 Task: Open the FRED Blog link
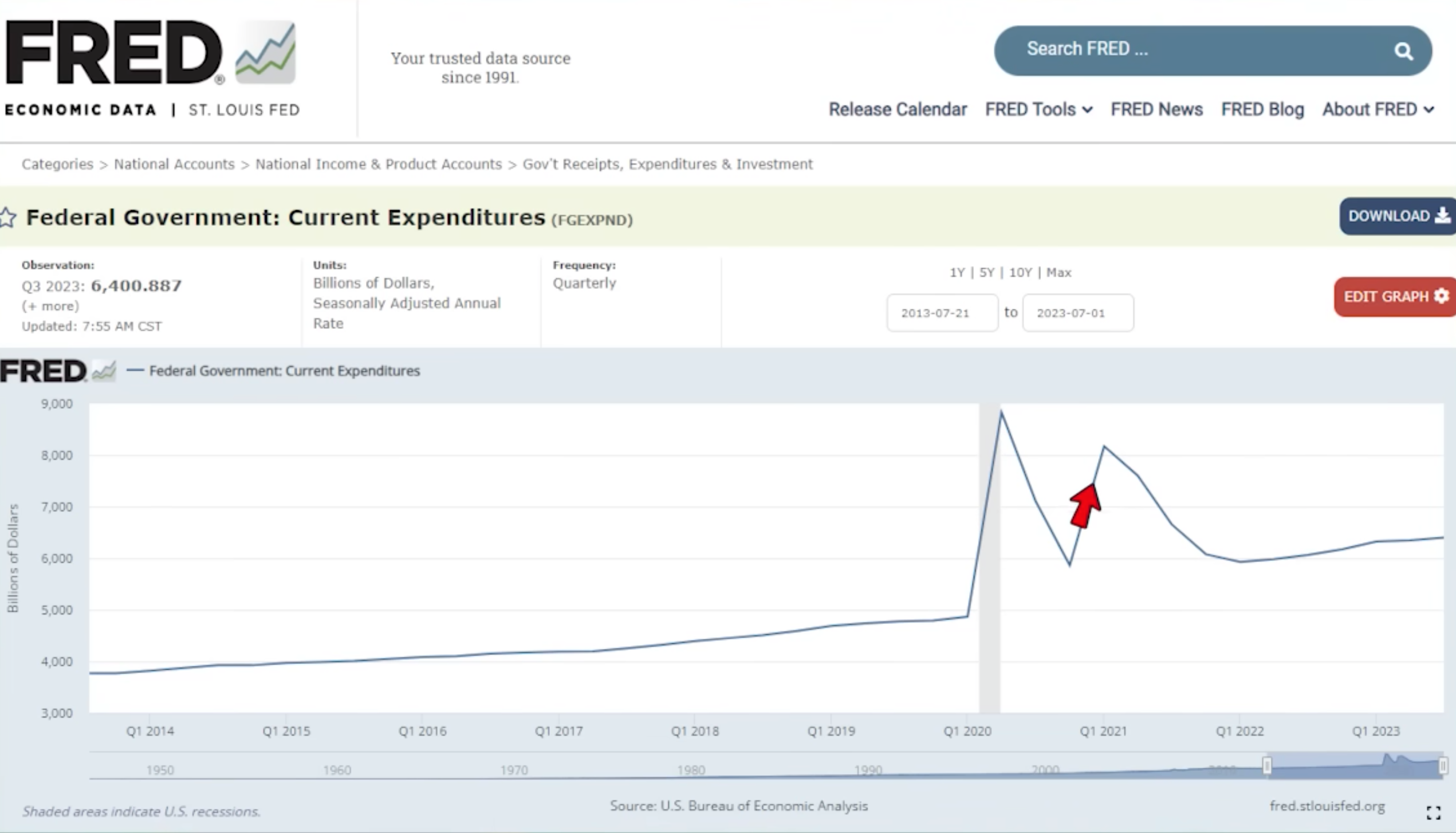(x=1262, y=109)
